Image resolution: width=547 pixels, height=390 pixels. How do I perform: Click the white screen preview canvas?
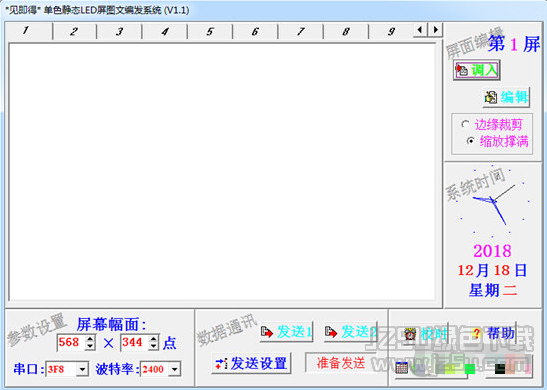pyautogui.click(x=222, y=171)
